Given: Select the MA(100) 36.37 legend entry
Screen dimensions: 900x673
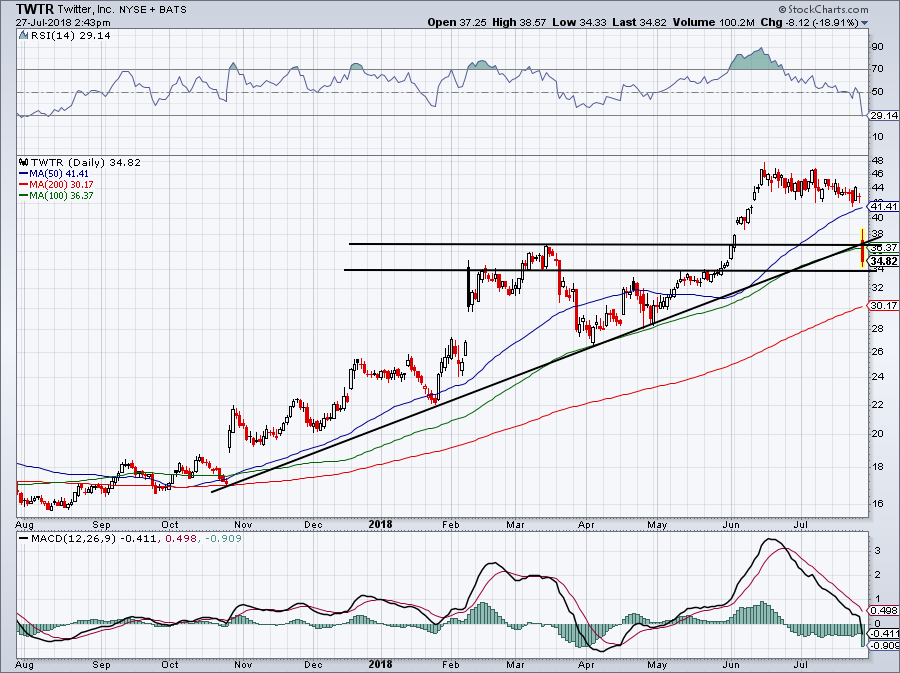Looking at the screenshot, I should (56, 196).
